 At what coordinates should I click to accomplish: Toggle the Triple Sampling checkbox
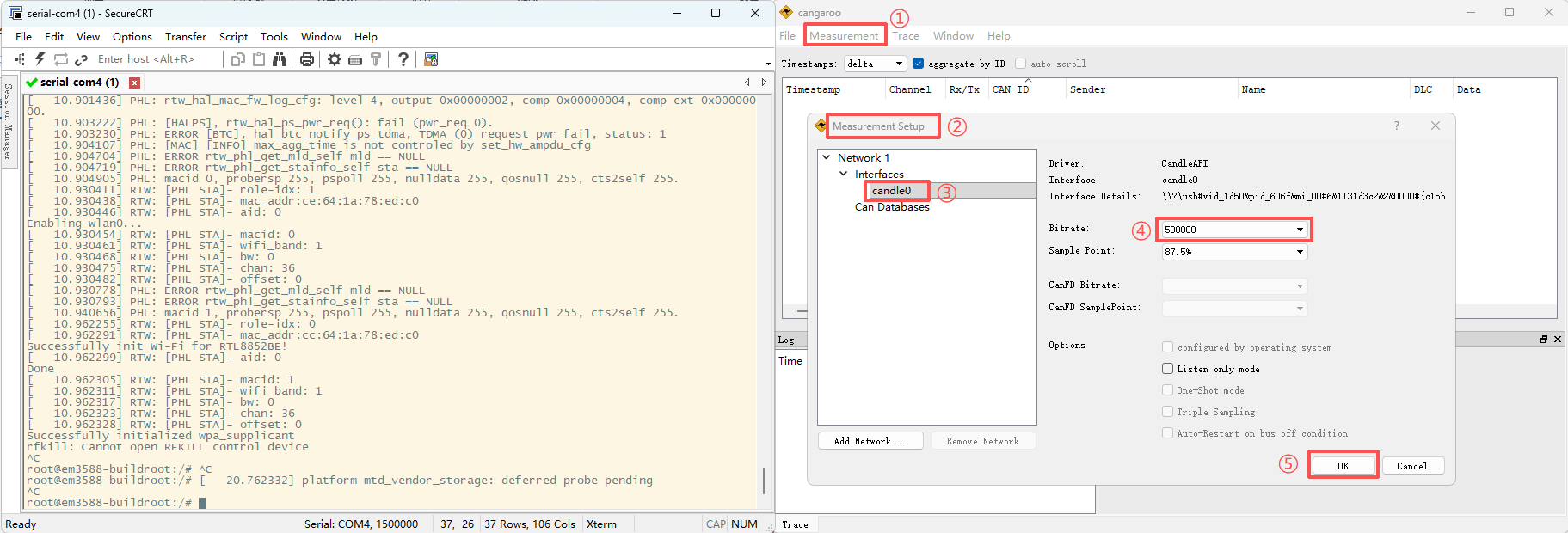(x=1167, y=412)
